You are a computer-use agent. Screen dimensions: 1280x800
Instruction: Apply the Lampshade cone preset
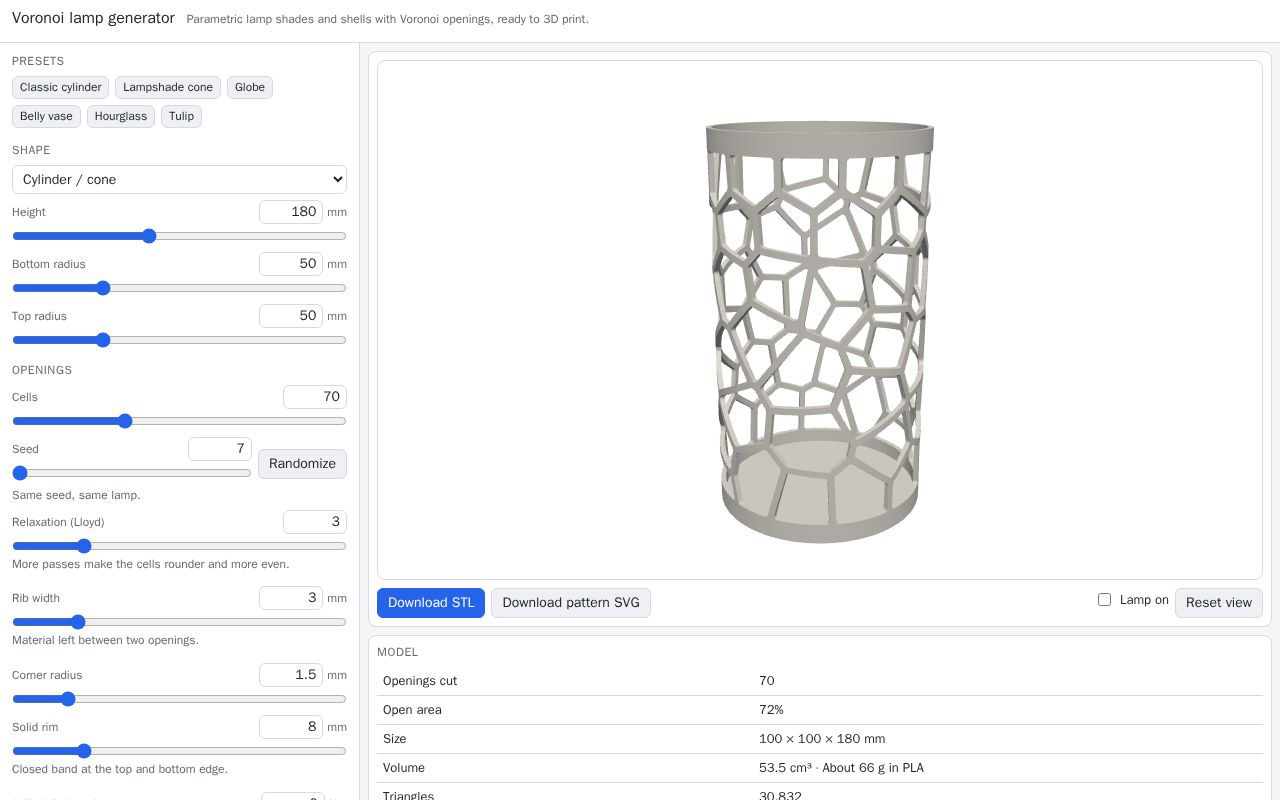tap(168, 87)
